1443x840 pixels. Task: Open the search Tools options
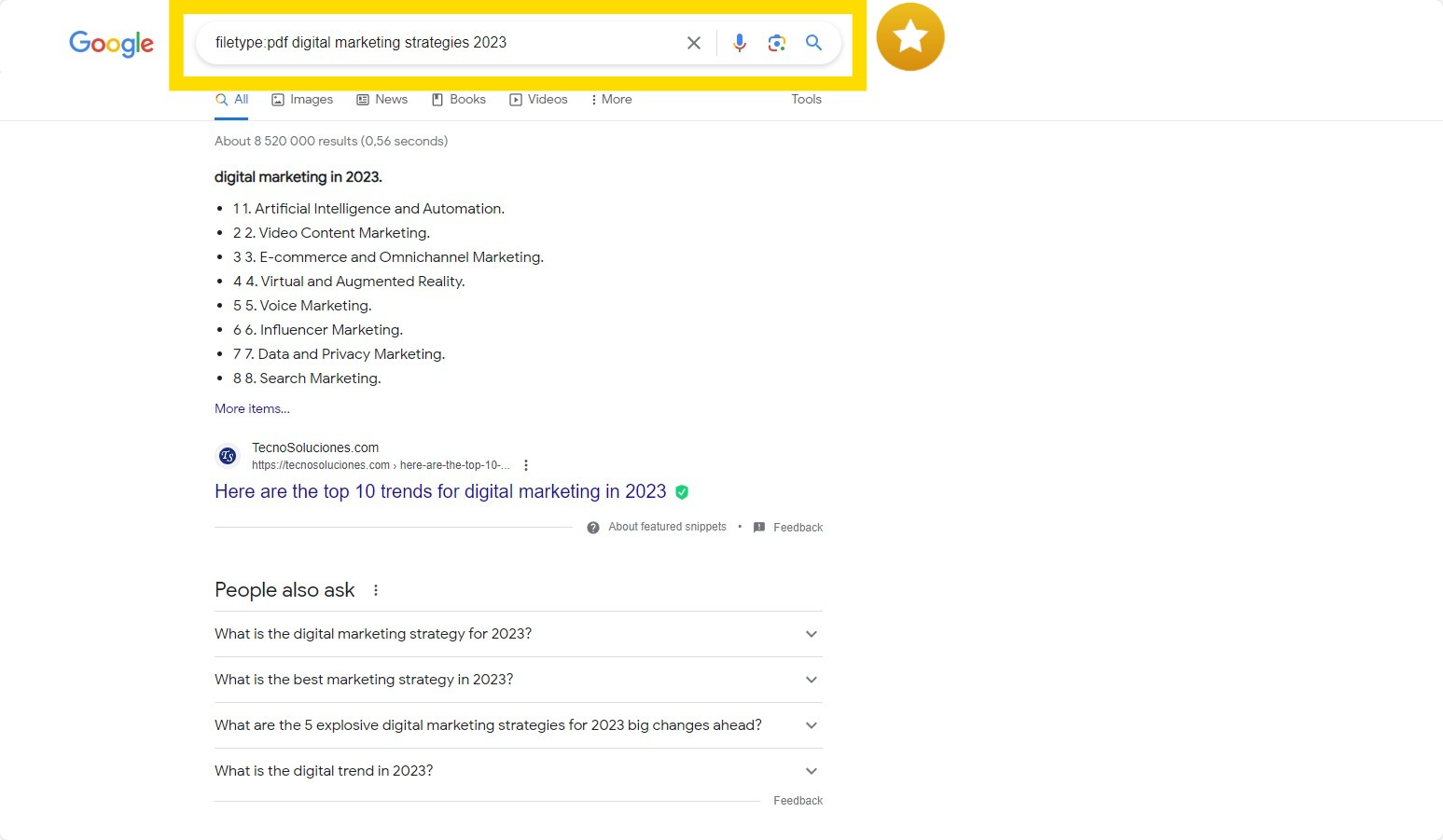(x=807, y=100)
